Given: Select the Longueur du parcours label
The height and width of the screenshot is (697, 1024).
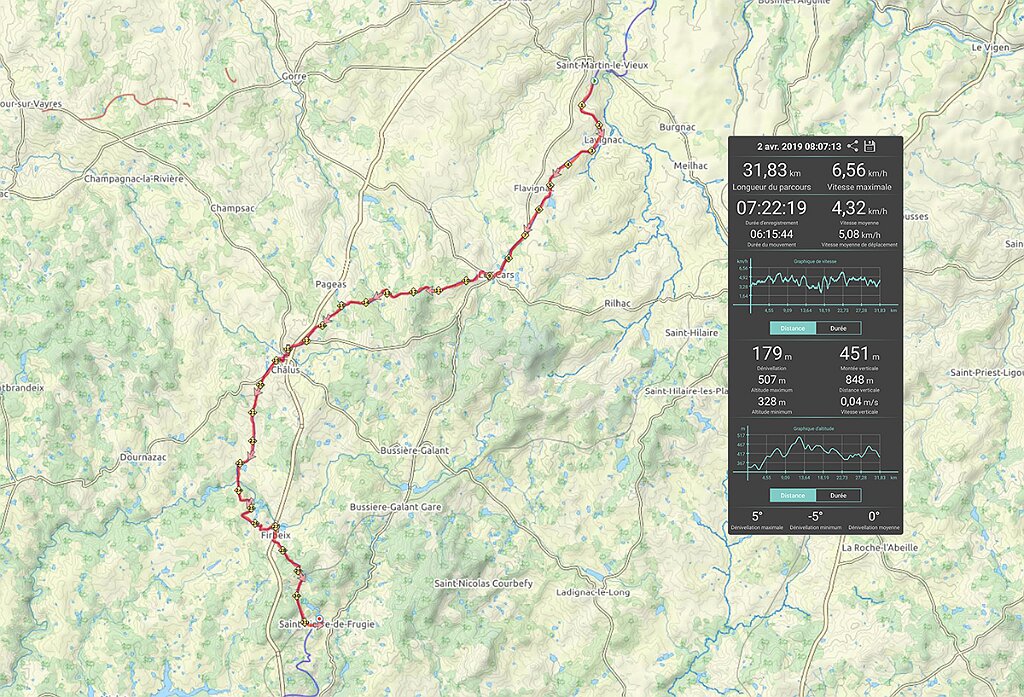Looking at the screenshot, I should 771,187.
